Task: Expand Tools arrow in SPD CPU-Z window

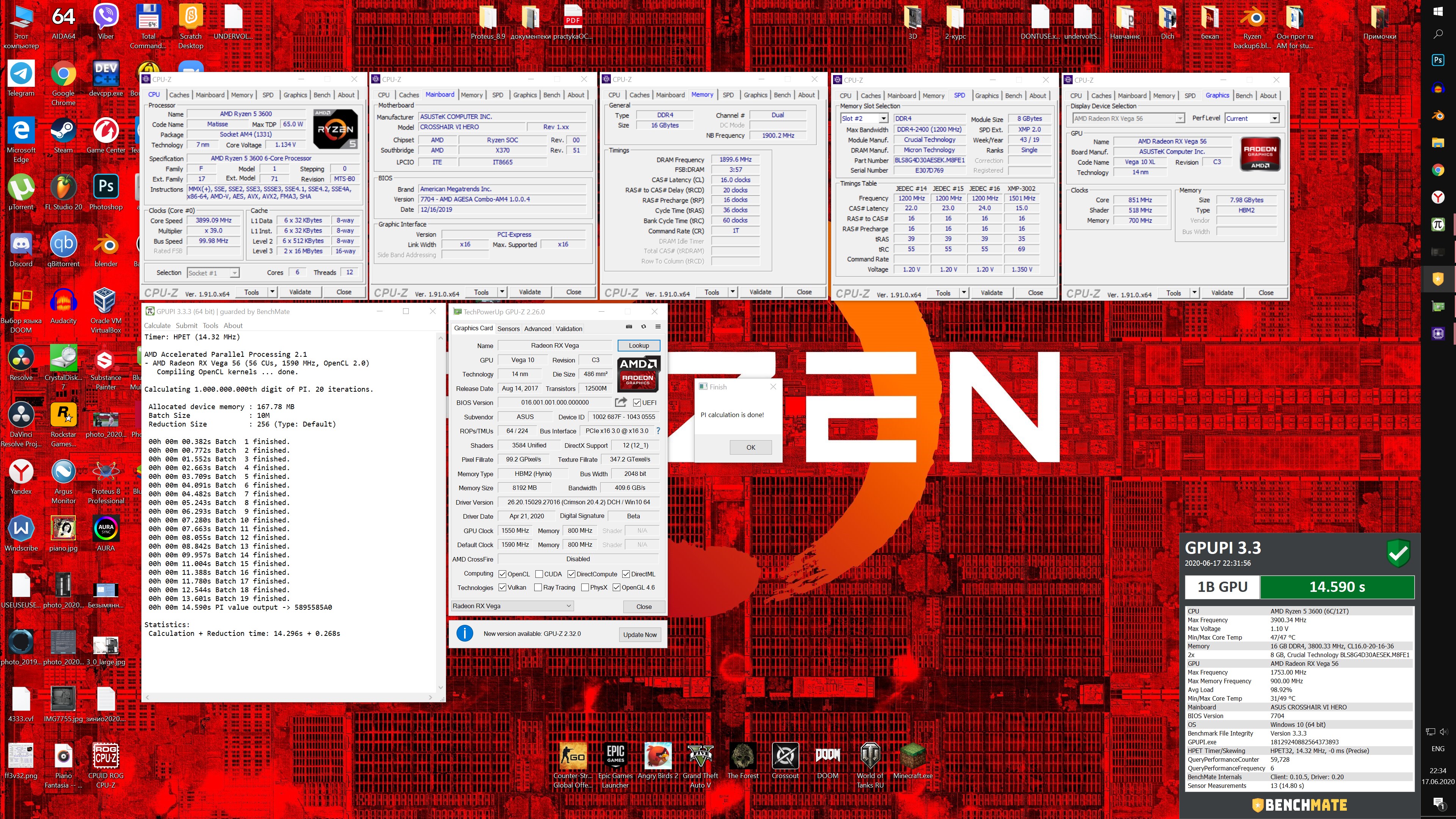Action: 964,292
